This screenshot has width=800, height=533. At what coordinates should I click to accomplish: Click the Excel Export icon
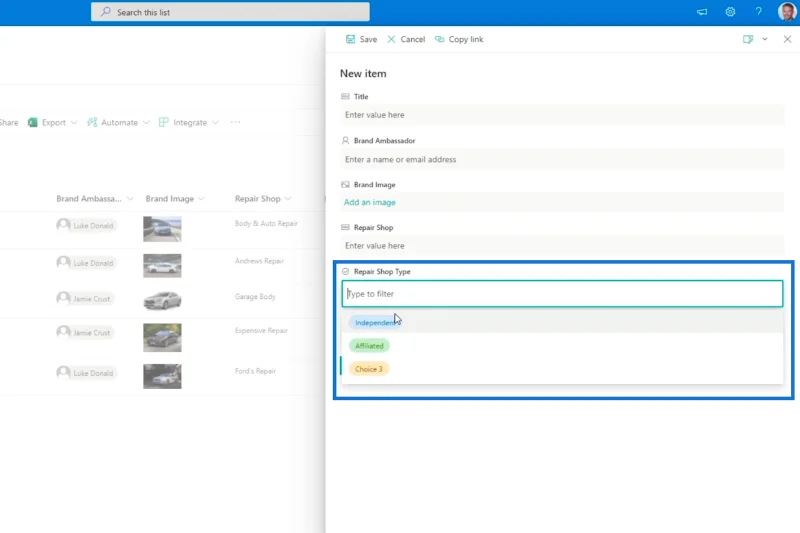point(33,122)
